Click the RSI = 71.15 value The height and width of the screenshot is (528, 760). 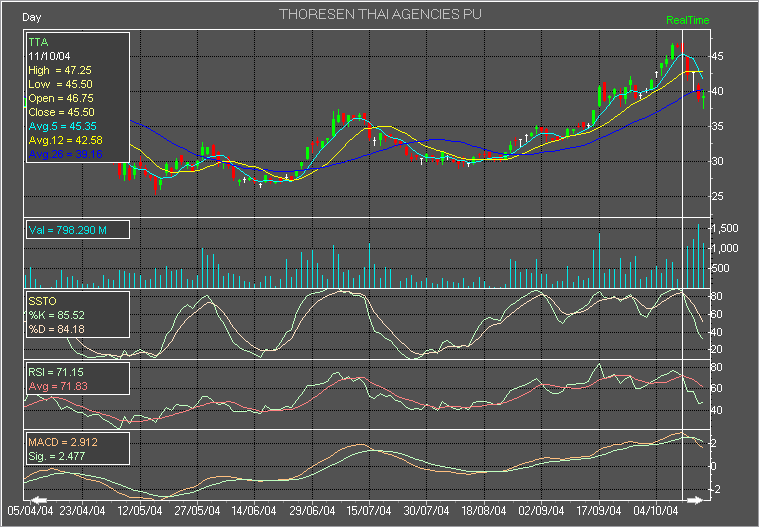56,372
